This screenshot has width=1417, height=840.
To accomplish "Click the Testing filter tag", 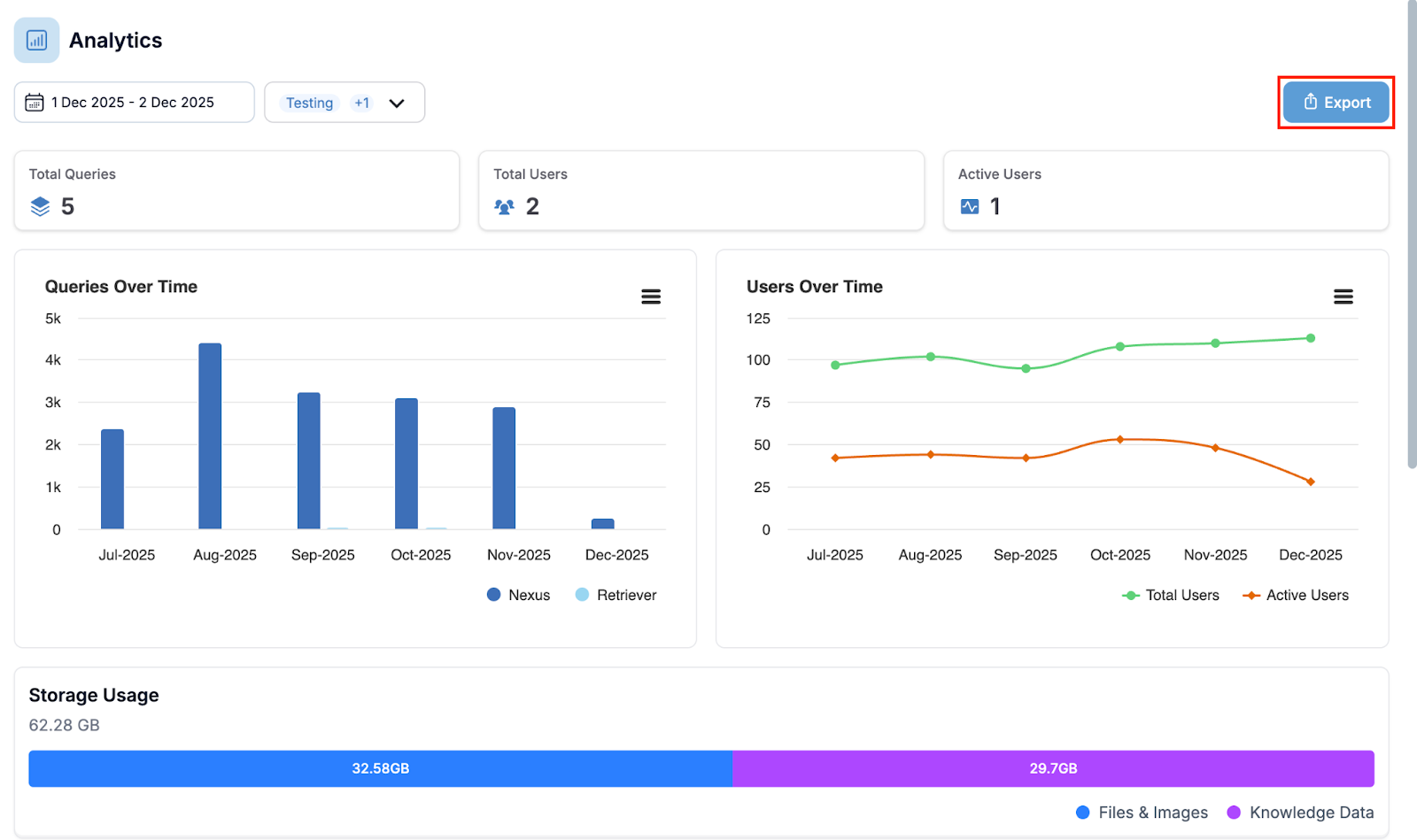I will pyautogui.click(x=309, y=104).
